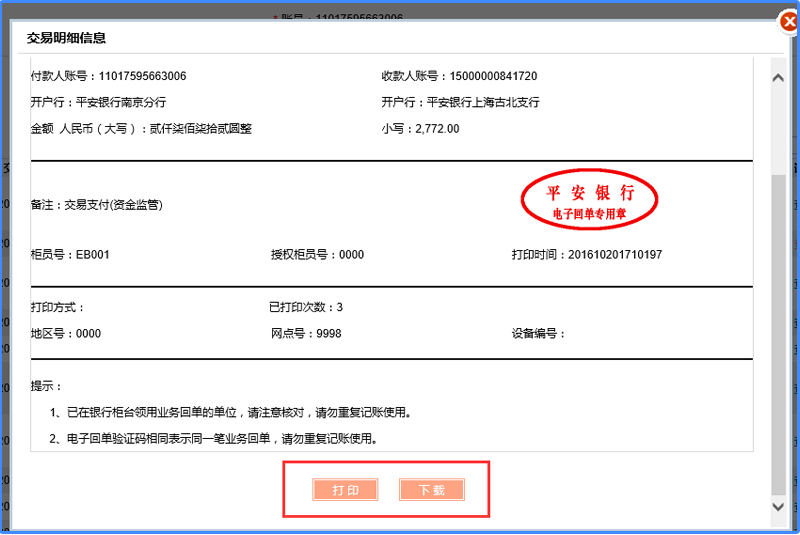Click the amount in words 贰仟柒佰柒拾贰圆整

(200, 128)
